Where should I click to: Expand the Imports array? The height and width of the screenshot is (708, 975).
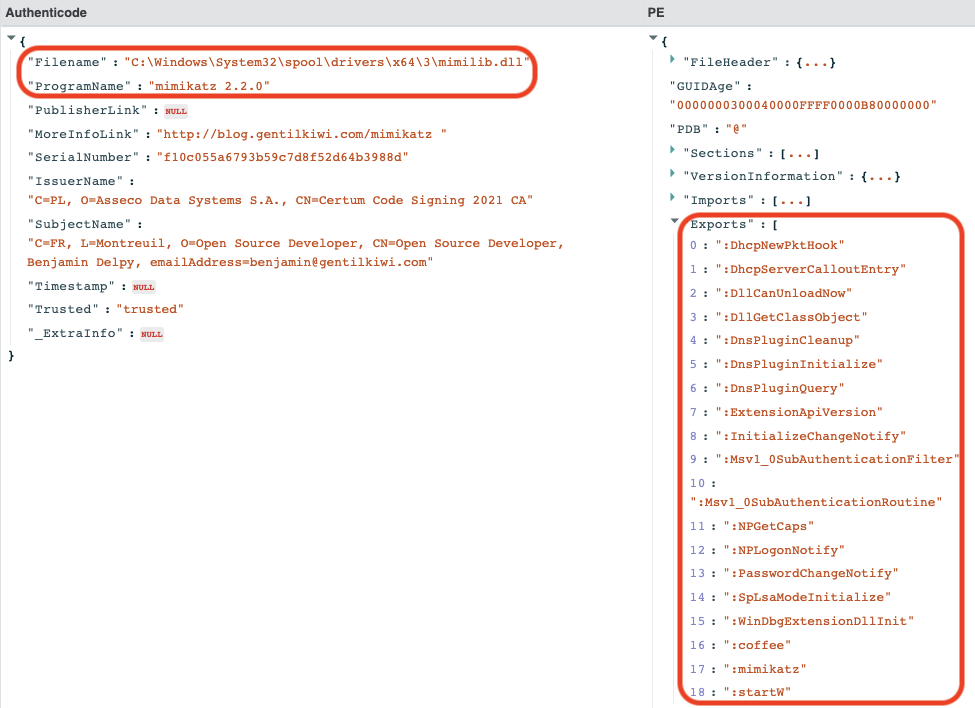point(672,200)
